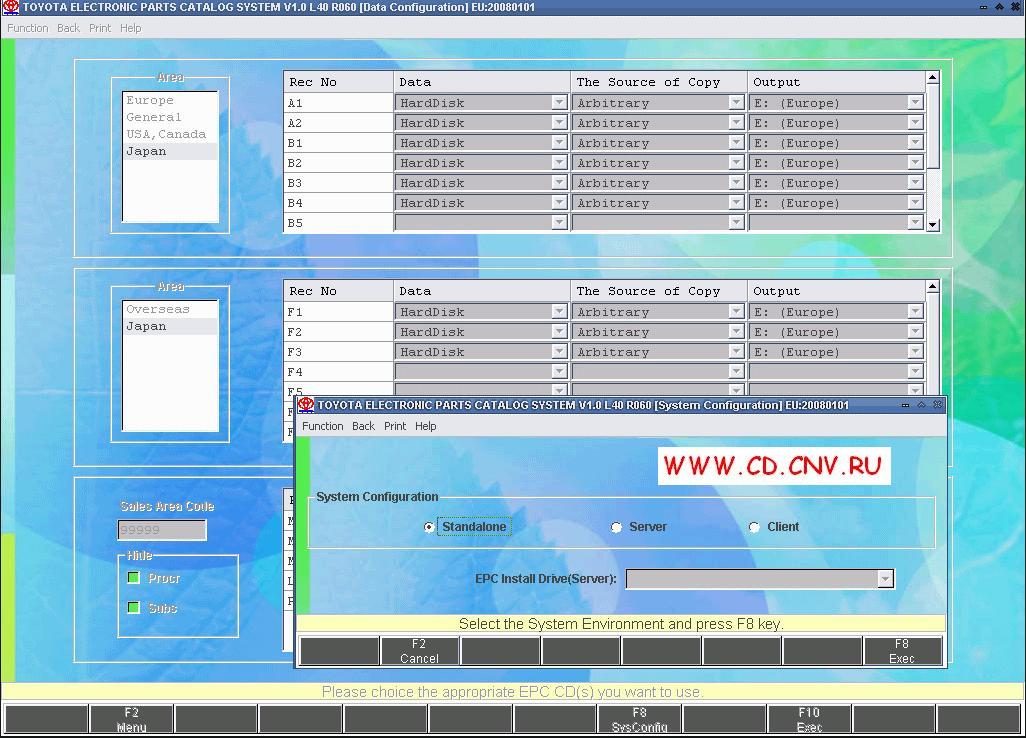The width and height of the screenshot is (1026, 738).
Task: Open EPC Install Drive(Server) dropdown
Action: 885,579
